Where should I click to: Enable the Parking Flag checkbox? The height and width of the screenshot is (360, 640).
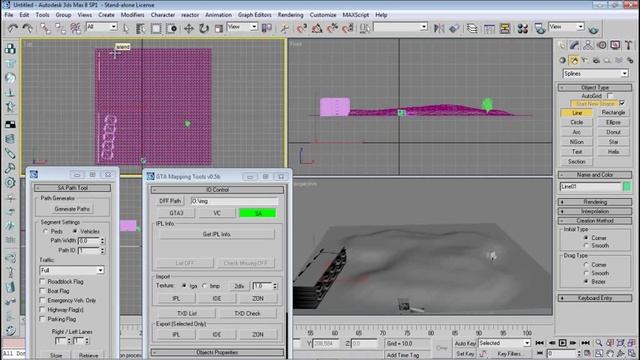[x=42, y=319]
